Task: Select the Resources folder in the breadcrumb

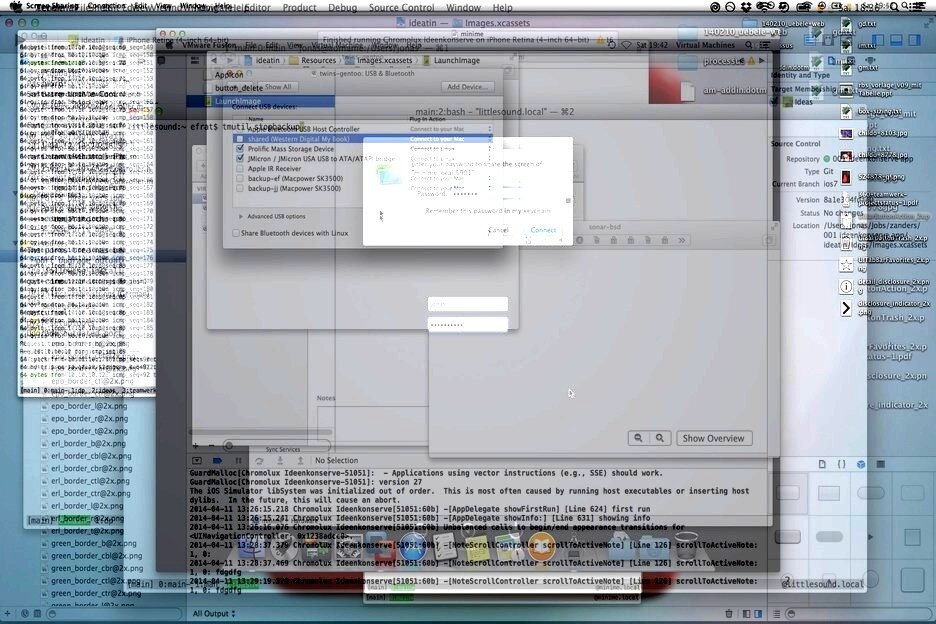Action: (313, 60)
